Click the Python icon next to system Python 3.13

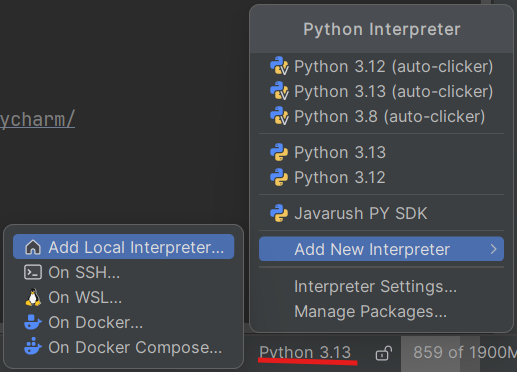point(279,152)
